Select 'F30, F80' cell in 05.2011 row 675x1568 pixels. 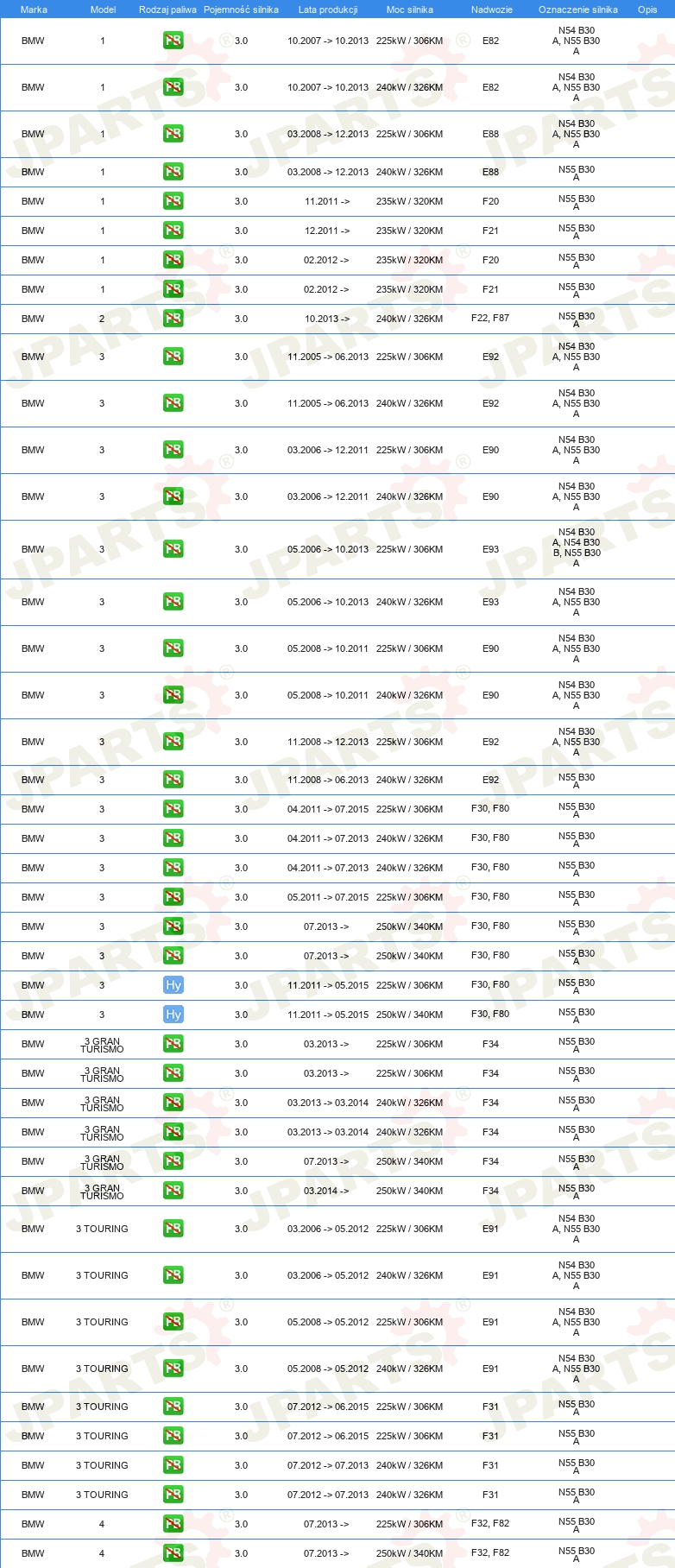[490, 897]
